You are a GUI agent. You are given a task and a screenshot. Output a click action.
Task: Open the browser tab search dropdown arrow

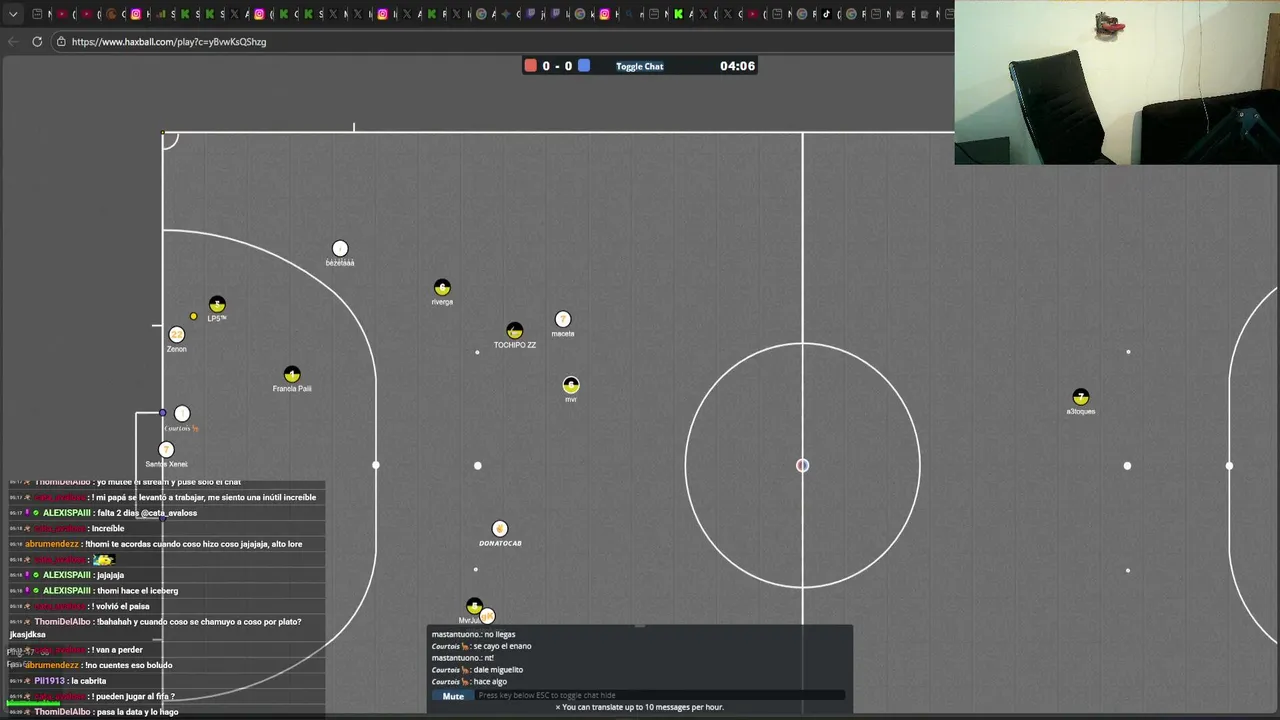coord(13,14)
